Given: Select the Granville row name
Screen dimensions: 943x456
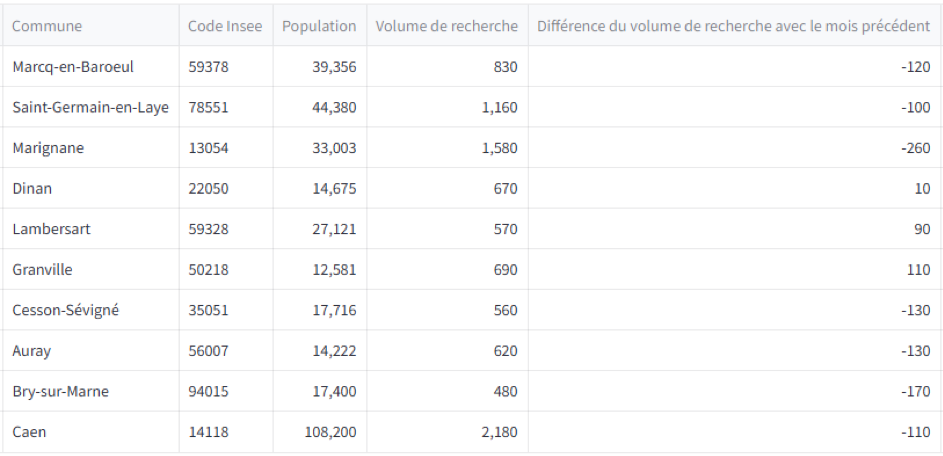Looking at the screenshot, I should 42,270.
